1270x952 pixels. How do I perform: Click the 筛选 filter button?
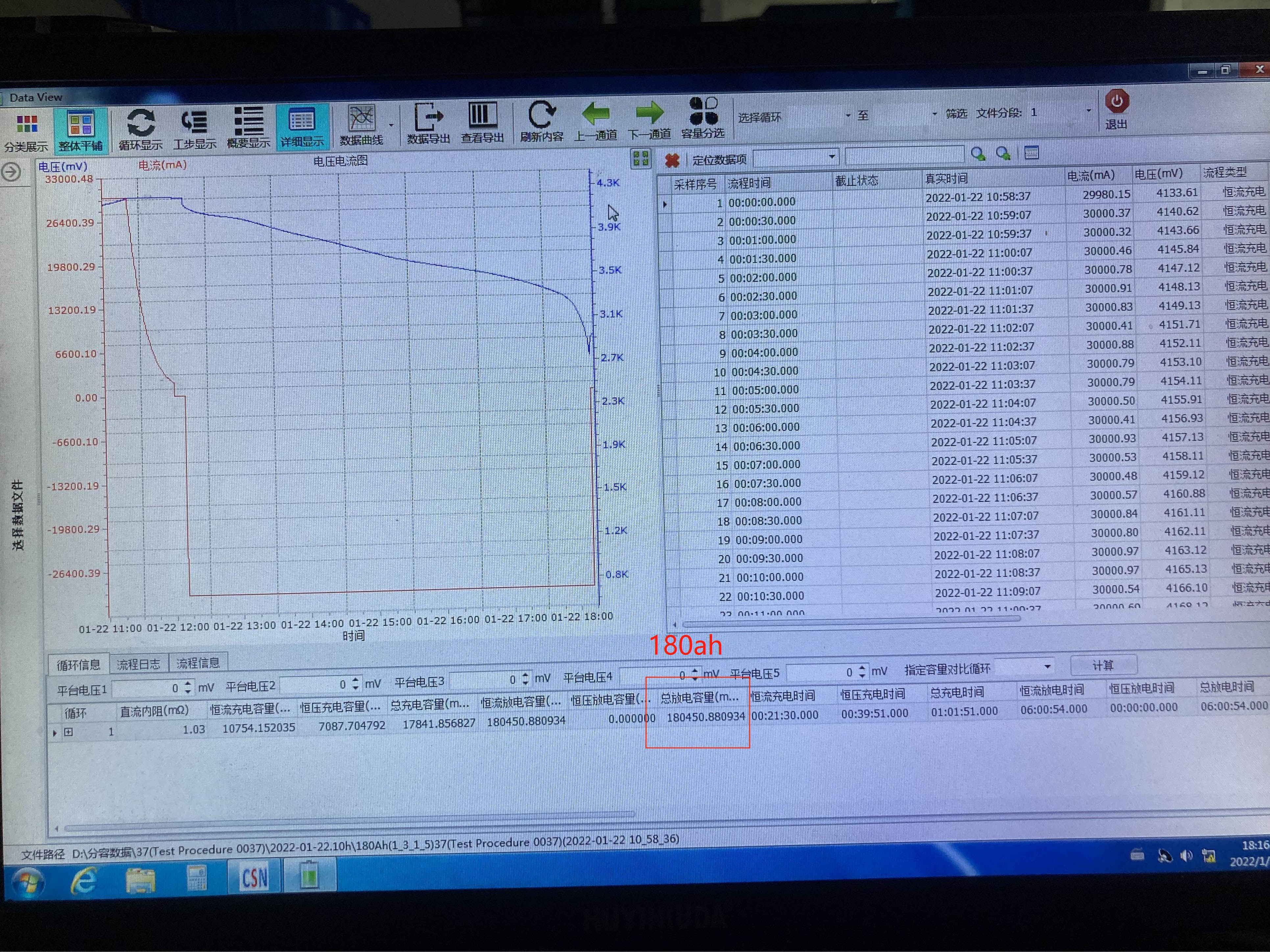(x=956, y=114)
